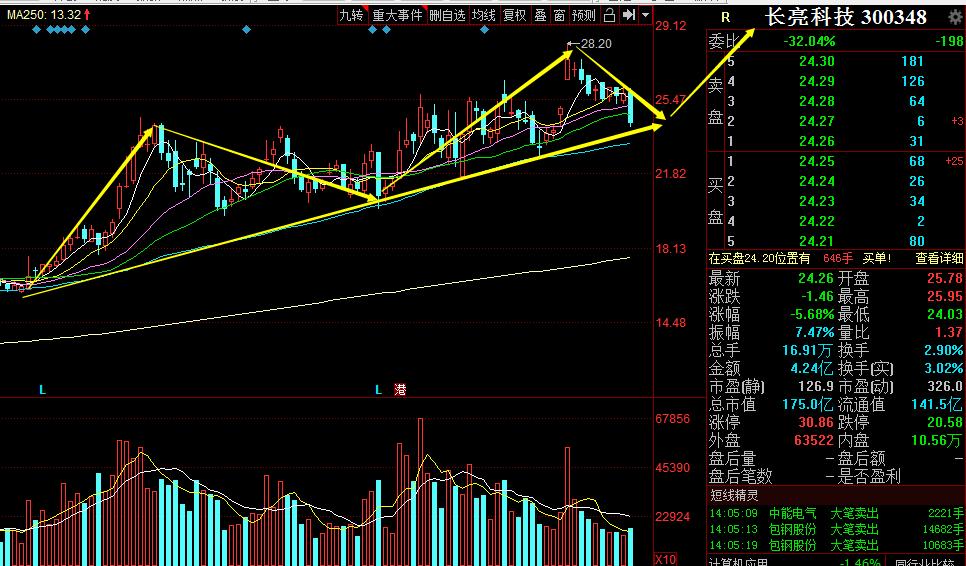Viewport: 966px width, 566px height.
Task: Open the 重大事件 major events item
Action: 397,15
